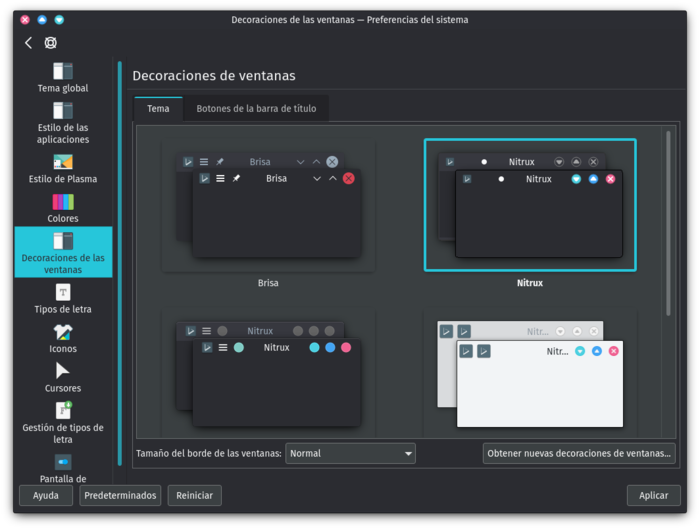Select the Brisa decoration theme thumbnail
This screenshot has height=529, width=700.
[x=268, y=205]
